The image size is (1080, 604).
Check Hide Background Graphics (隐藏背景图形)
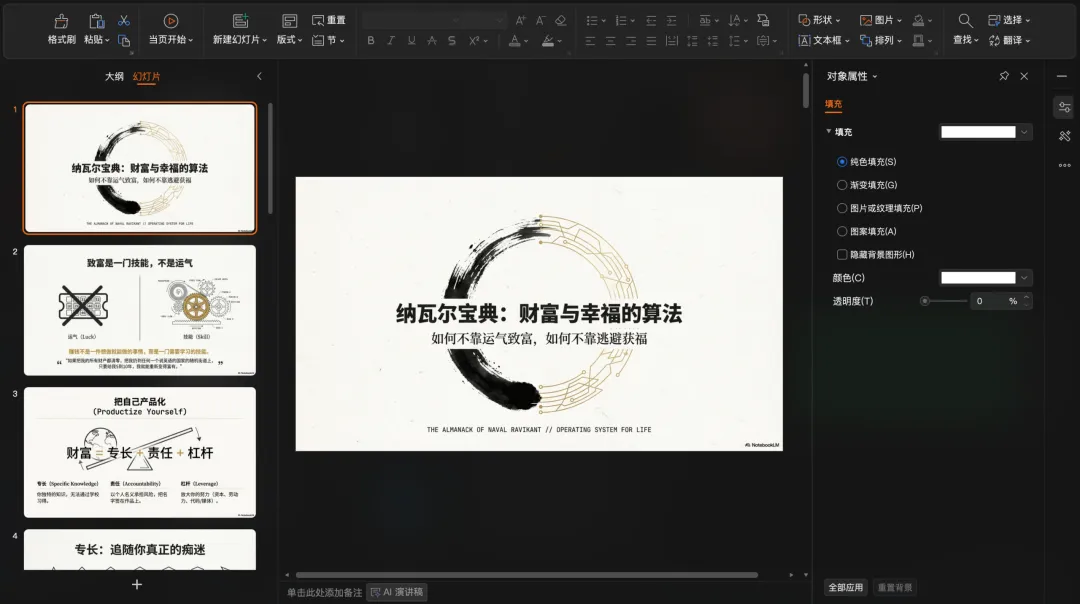pos(842,254)
